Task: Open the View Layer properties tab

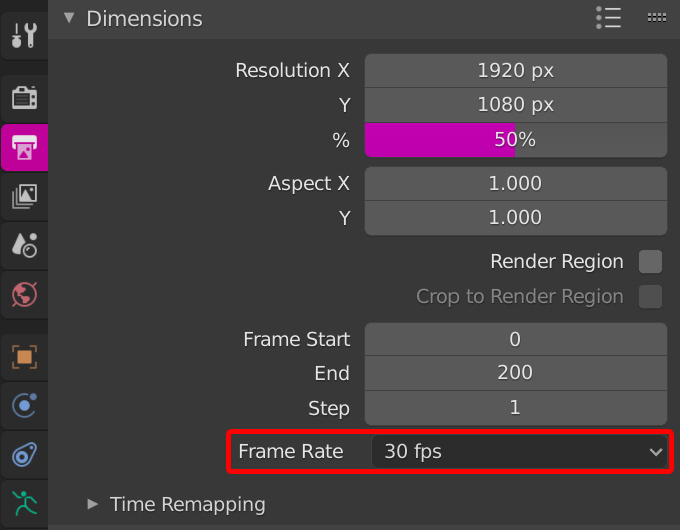Action: (24, 196)
